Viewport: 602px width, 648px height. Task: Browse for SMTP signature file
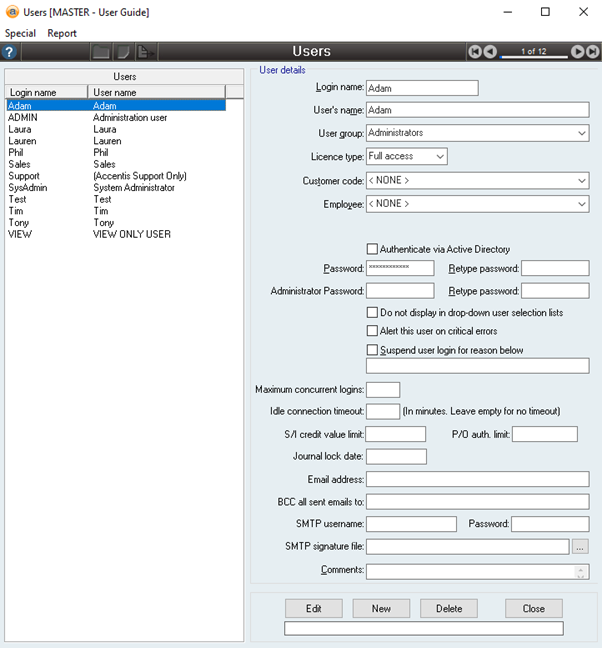click(x=580, y=547)
